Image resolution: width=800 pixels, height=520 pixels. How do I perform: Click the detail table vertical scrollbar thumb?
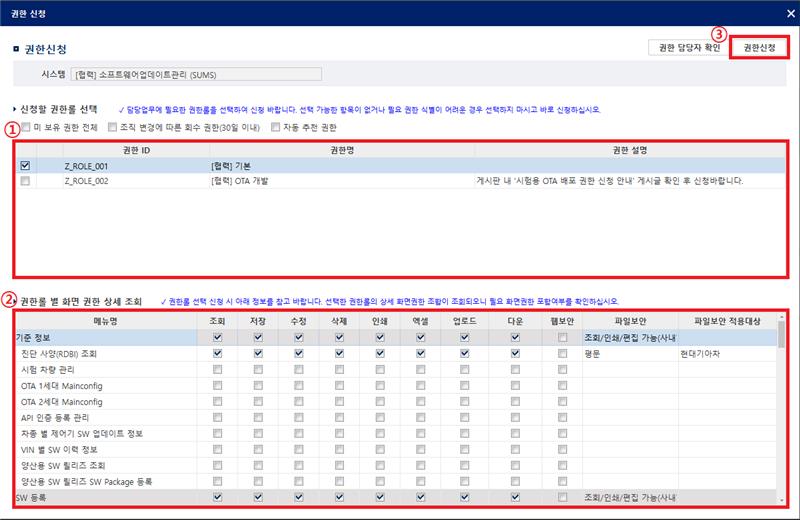pos(781,334)
